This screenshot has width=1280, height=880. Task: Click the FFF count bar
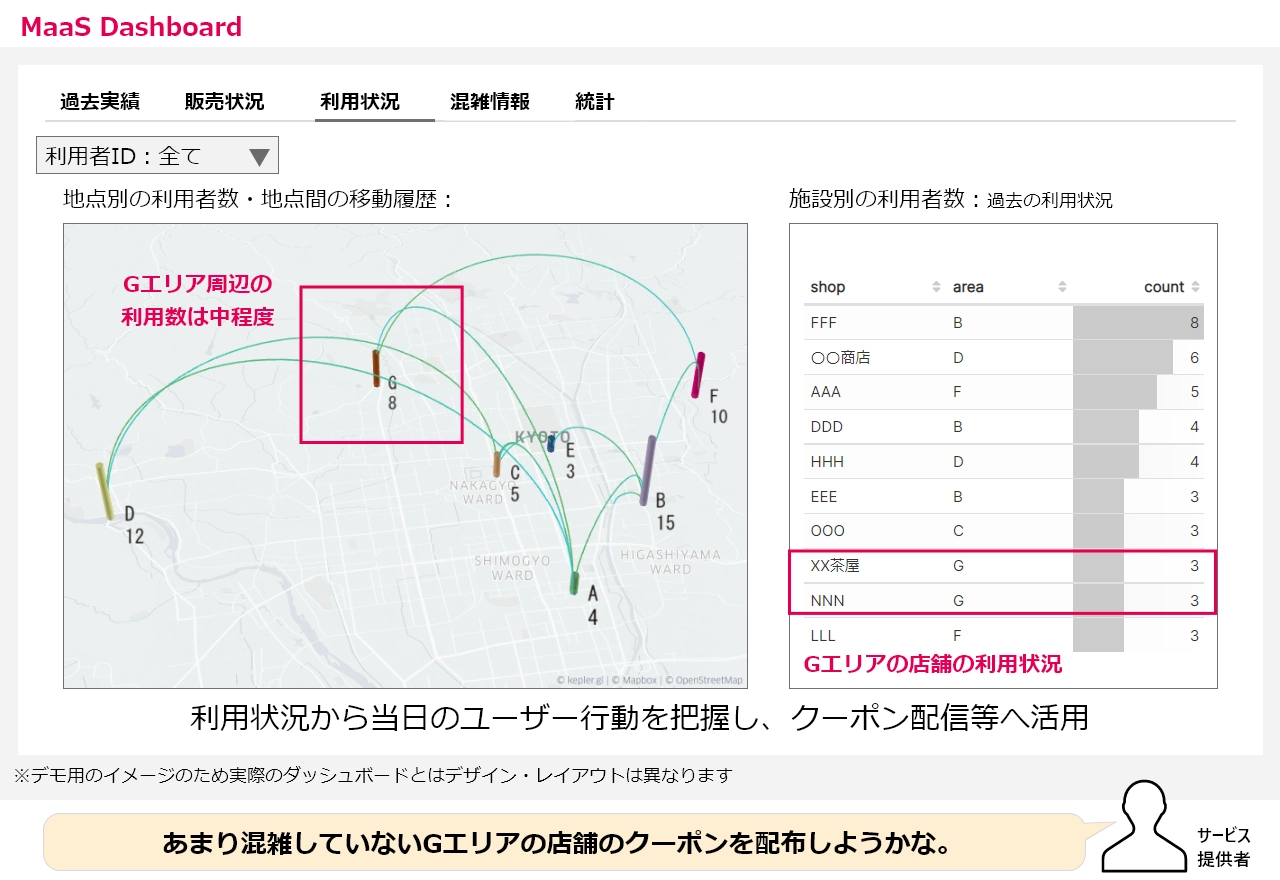[1137, 323]
